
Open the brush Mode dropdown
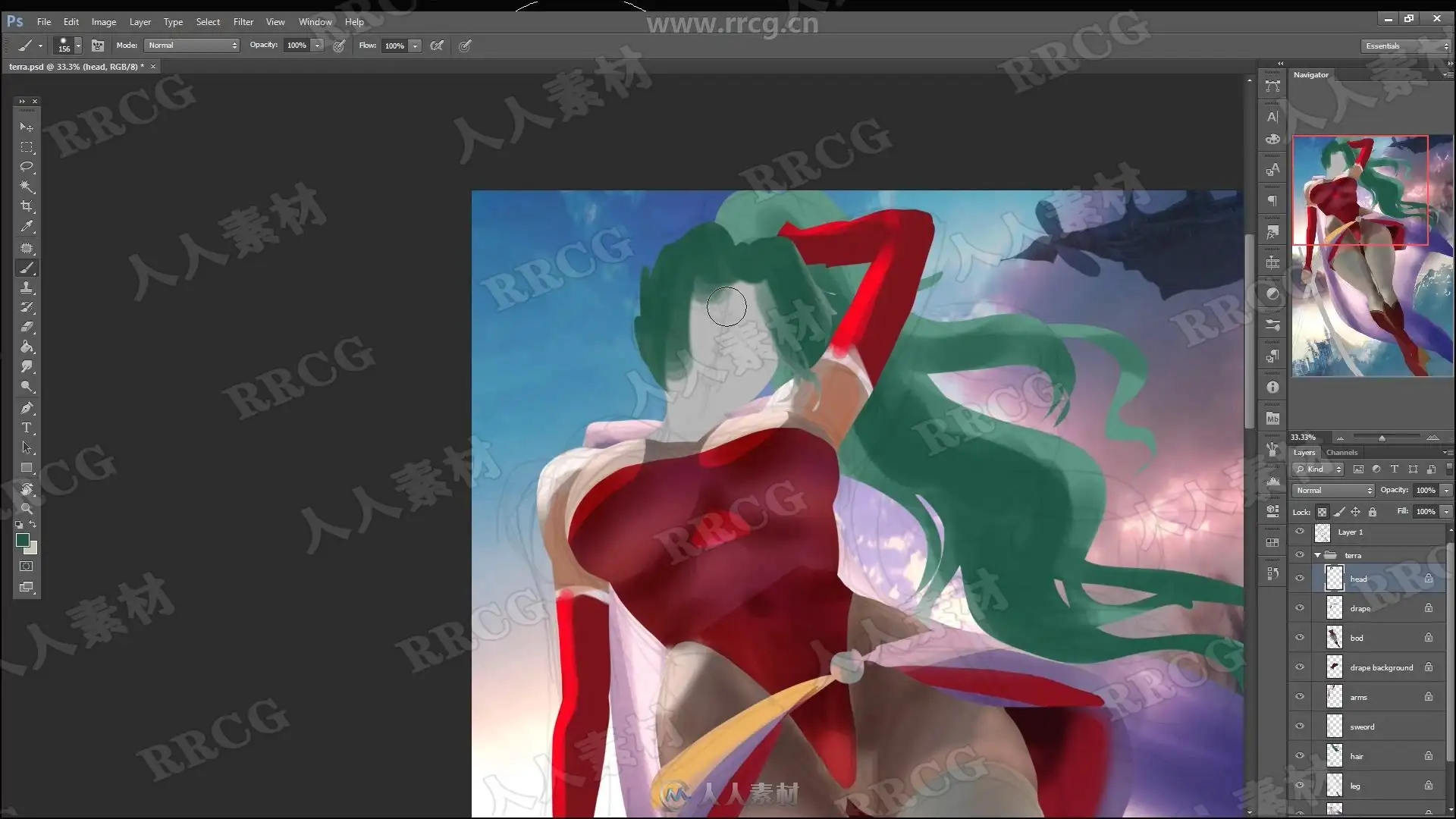[x=193, y=45]
